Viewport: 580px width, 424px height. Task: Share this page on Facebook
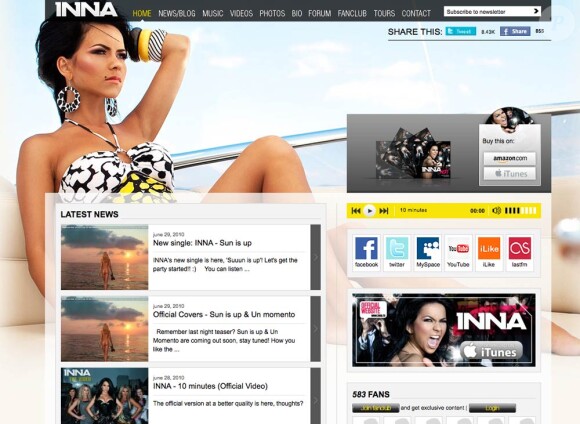pyautogui.click(x=515, y=31)
